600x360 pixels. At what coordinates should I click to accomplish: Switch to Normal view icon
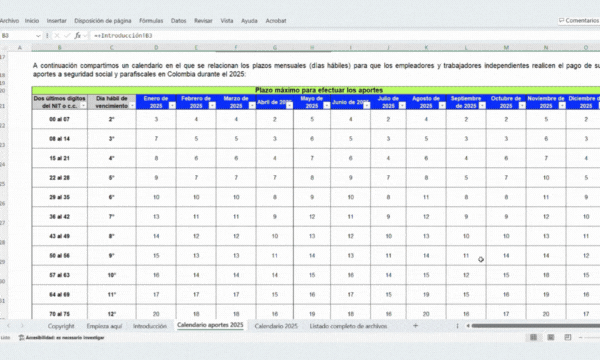coord(533,337)
